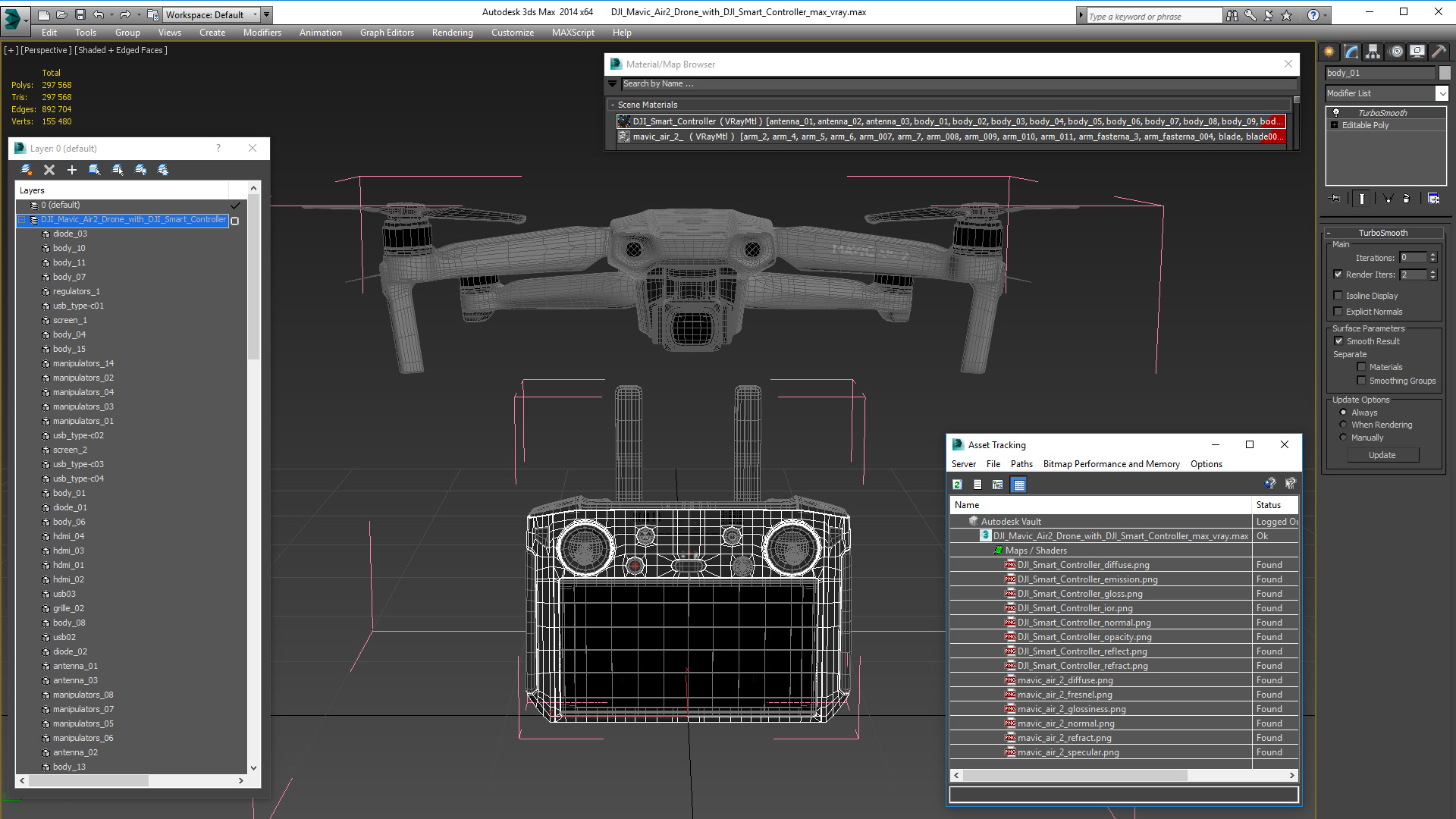1456x819 pixels.
Task: Save the scene with the floppy disk icon
Action: click(x=80, y=14)
